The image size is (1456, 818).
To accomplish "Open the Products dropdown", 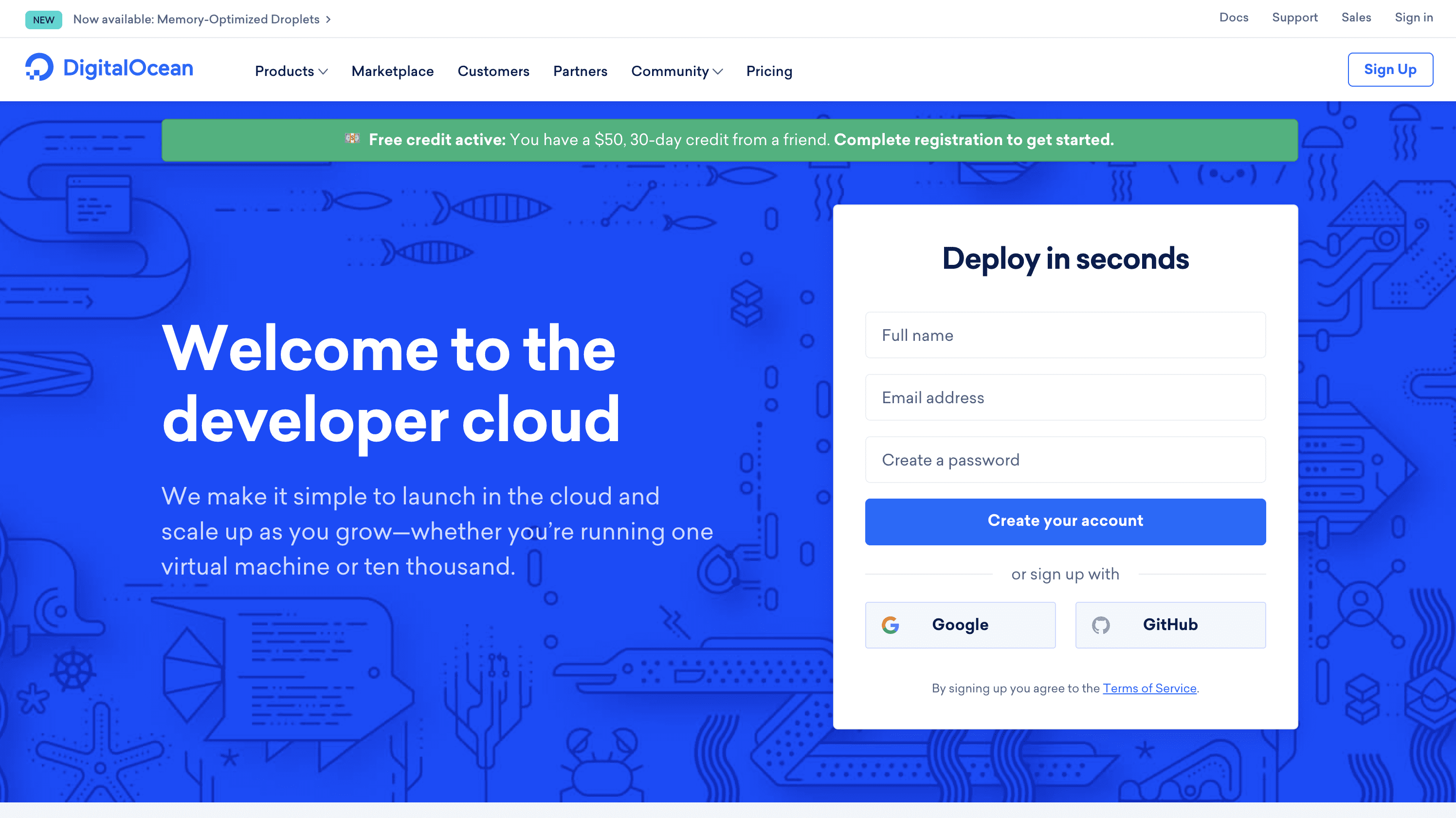I will pyautogui.click(x=284, y=71).
